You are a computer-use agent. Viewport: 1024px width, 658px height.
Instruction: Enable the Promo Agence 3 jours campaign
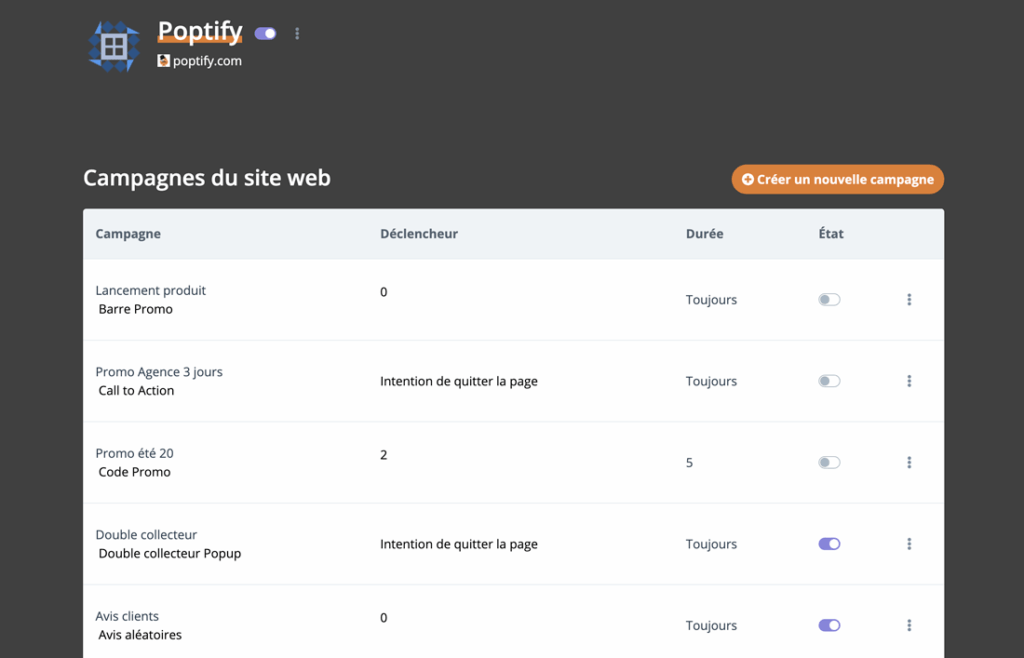click(x=829, y=381)
